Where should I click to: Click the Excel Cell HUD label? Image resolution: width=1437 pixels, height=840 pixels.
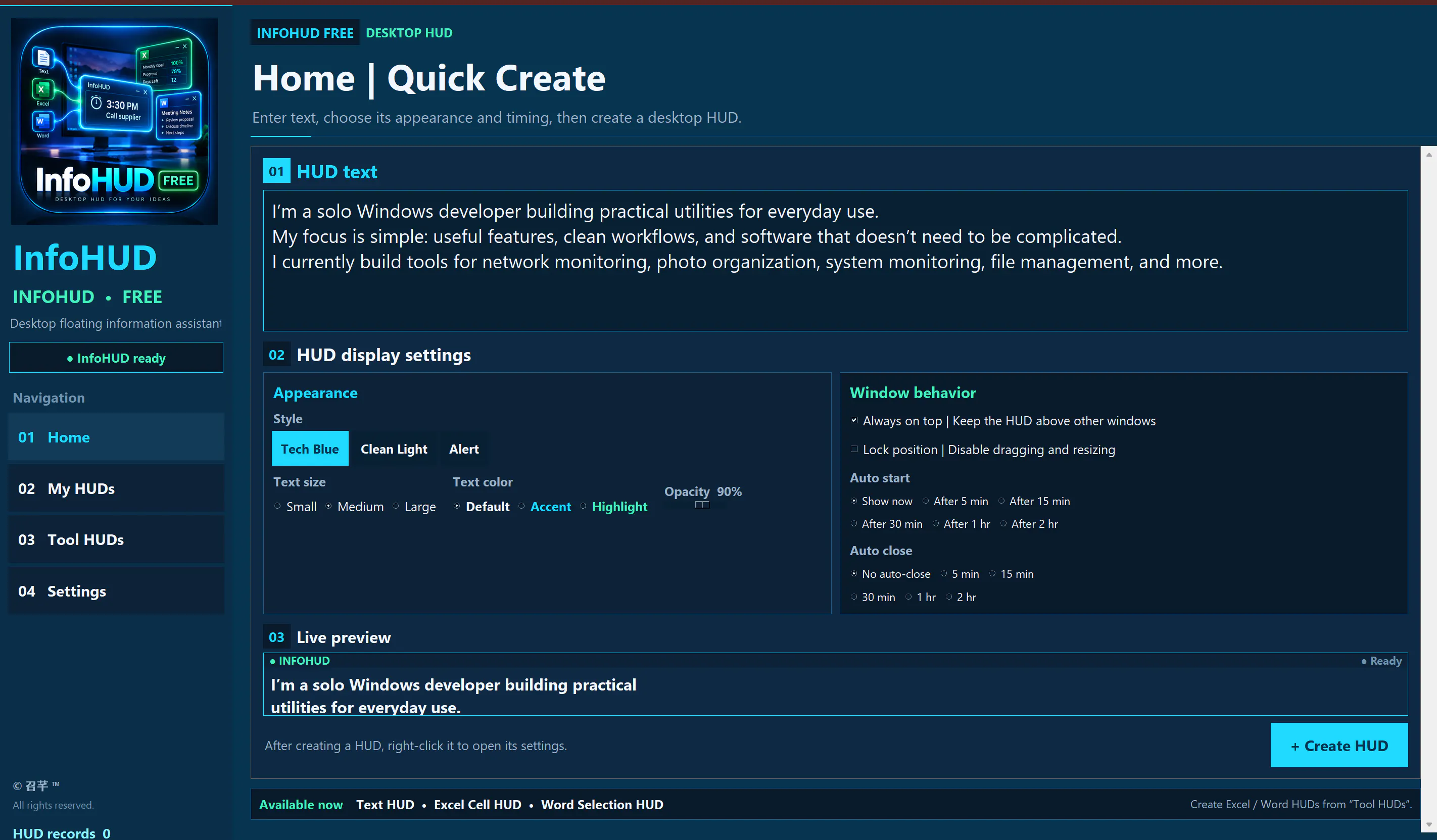pos(477,805)
